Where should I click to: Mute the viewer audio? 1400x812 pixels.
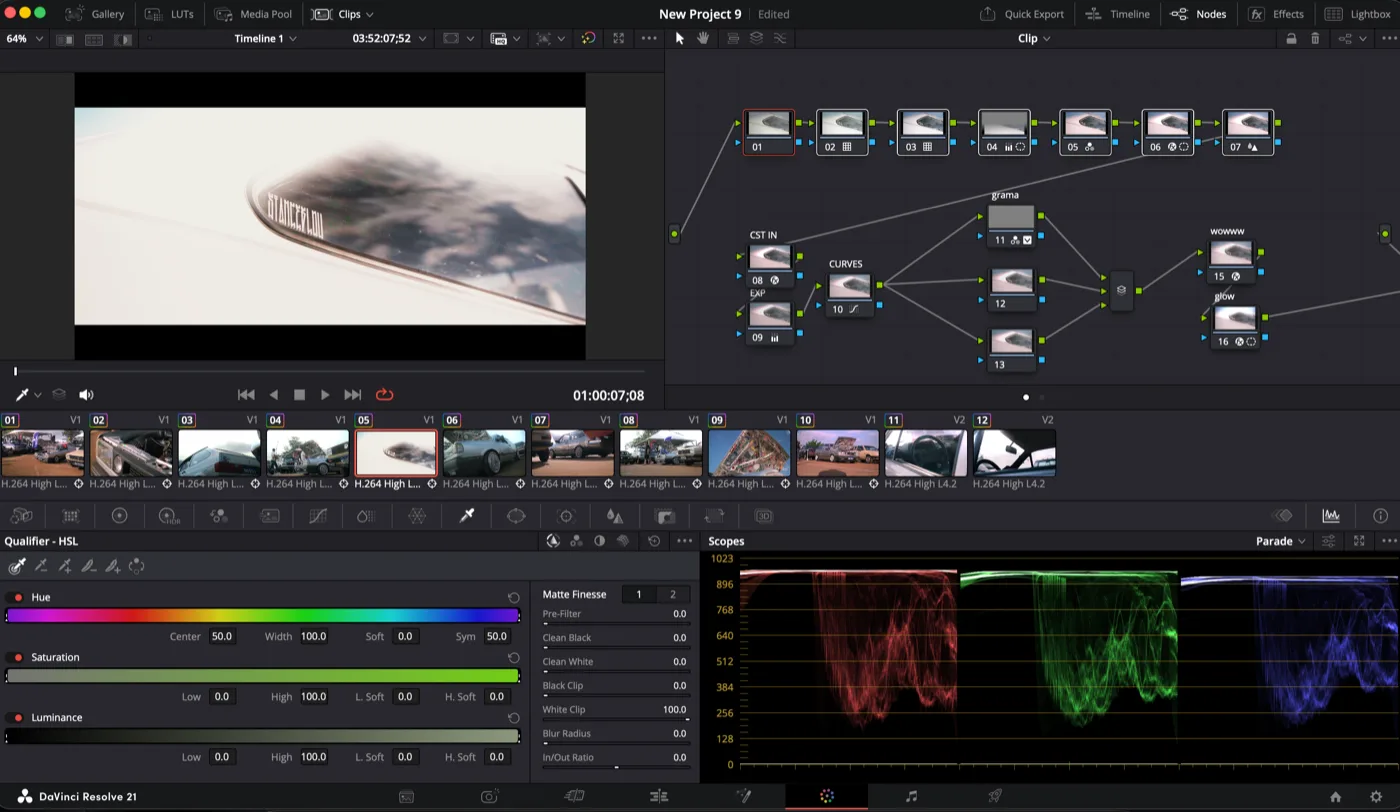pyautogui.click(x=86, y=395)
